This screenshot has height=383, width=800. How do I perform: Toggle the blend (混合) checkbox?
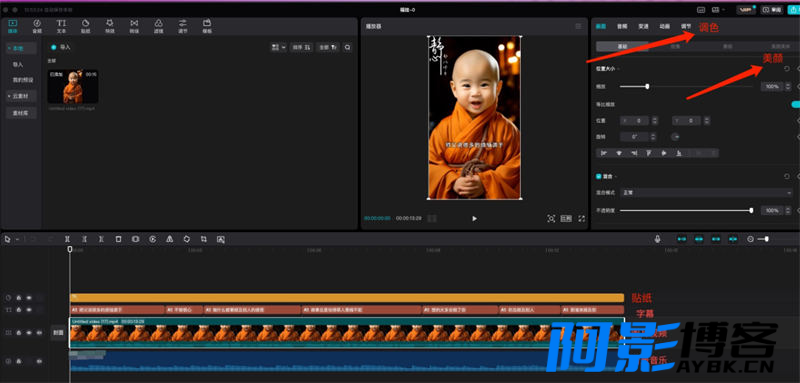(599, 176)
